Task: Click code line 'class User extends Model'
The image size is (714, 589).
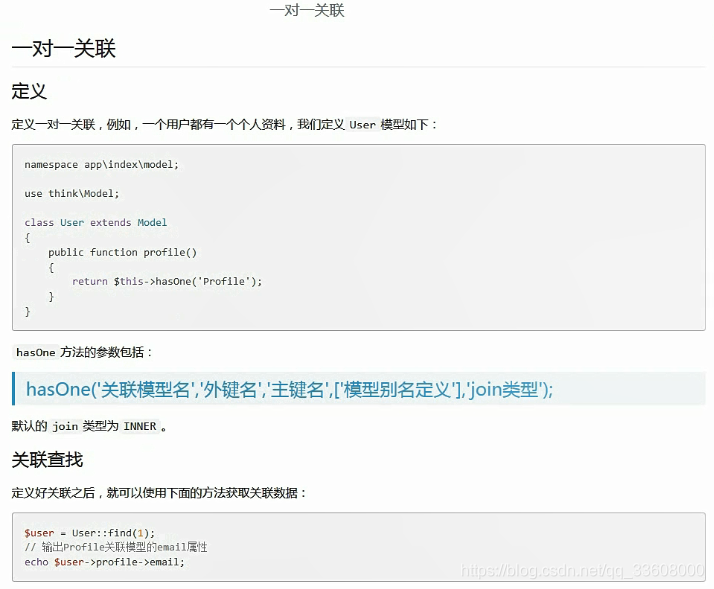Action: pos(96,223)
